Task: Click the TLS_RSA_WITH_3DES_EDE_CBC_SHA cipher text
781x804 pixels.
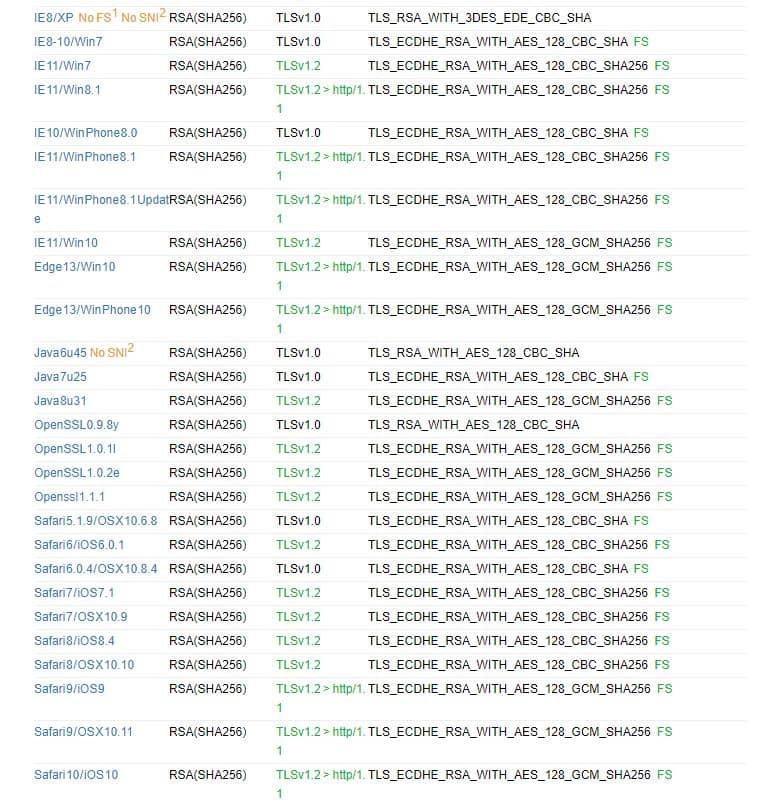Action: 479,18
